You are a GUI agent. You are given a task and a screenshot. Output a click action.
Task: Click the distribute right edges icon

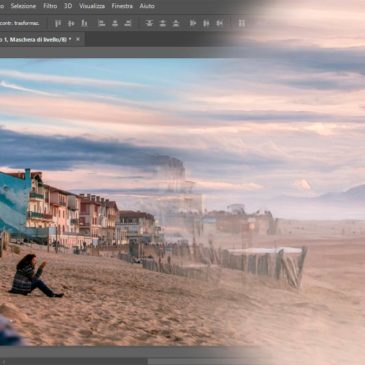coord(219,23)
